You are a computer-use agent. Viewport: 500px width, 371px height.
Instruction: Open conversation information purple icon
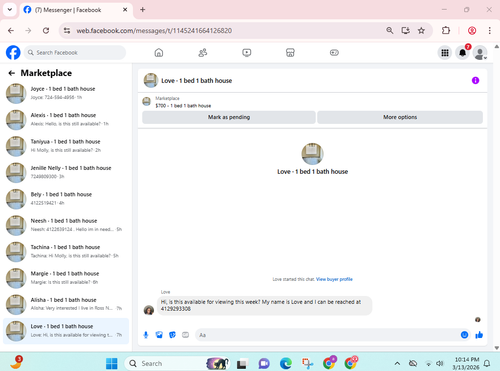click(x=475, y=80)
